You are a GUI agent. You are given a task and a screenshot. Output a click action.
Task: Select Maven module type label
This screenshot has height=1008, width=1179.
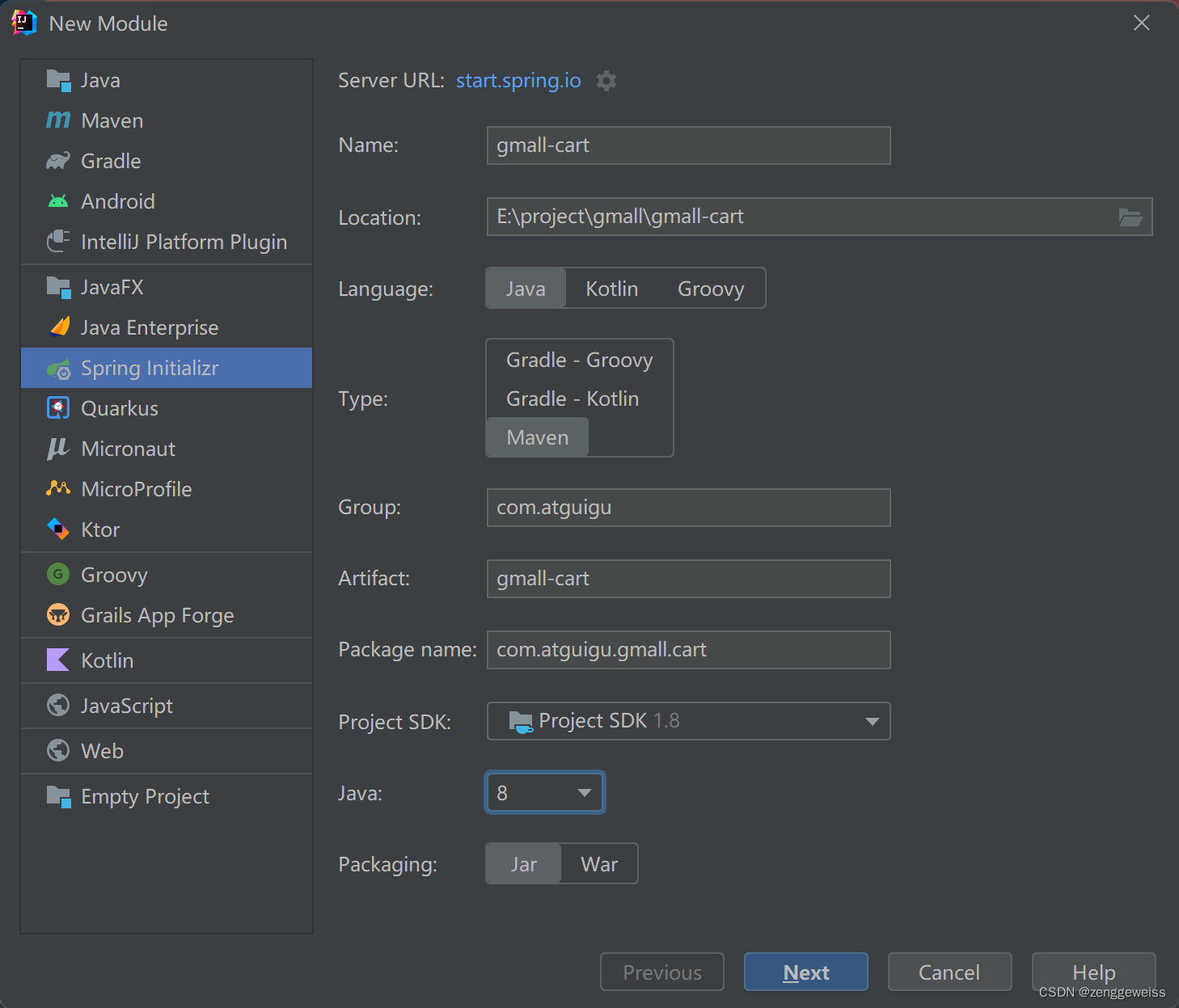[112, 120]
